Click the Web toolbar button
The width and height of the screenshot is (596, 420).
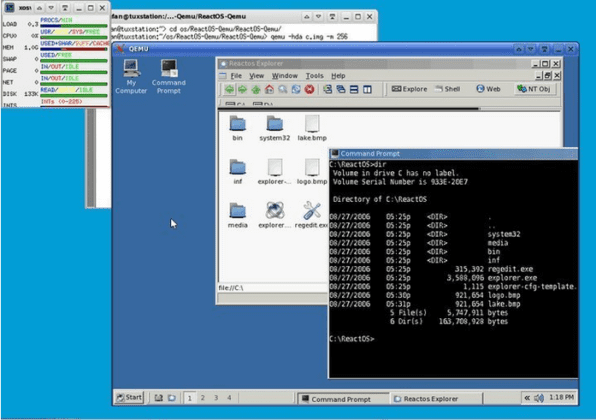tap(488, 89)
